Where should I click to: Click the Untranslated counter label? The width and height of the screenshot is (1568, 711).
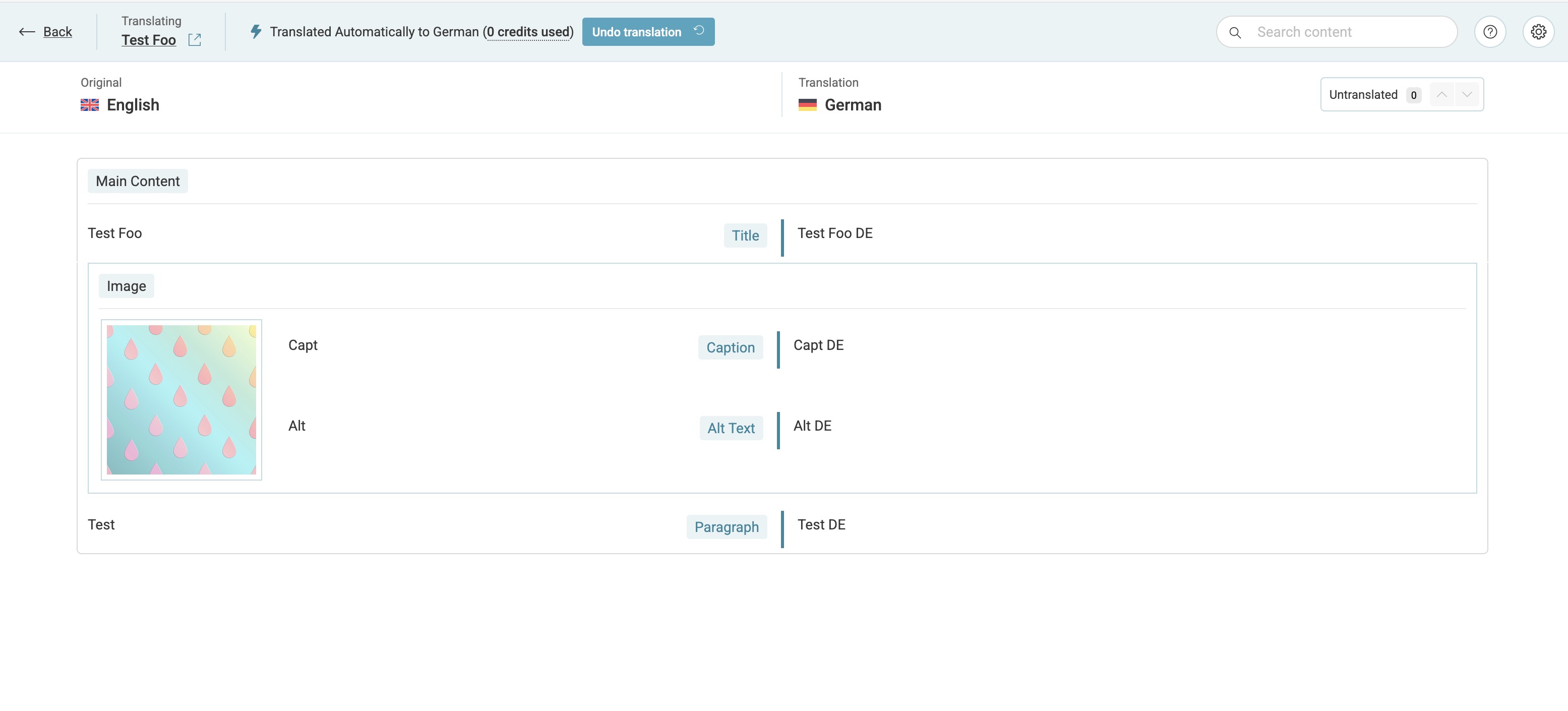1363,94
